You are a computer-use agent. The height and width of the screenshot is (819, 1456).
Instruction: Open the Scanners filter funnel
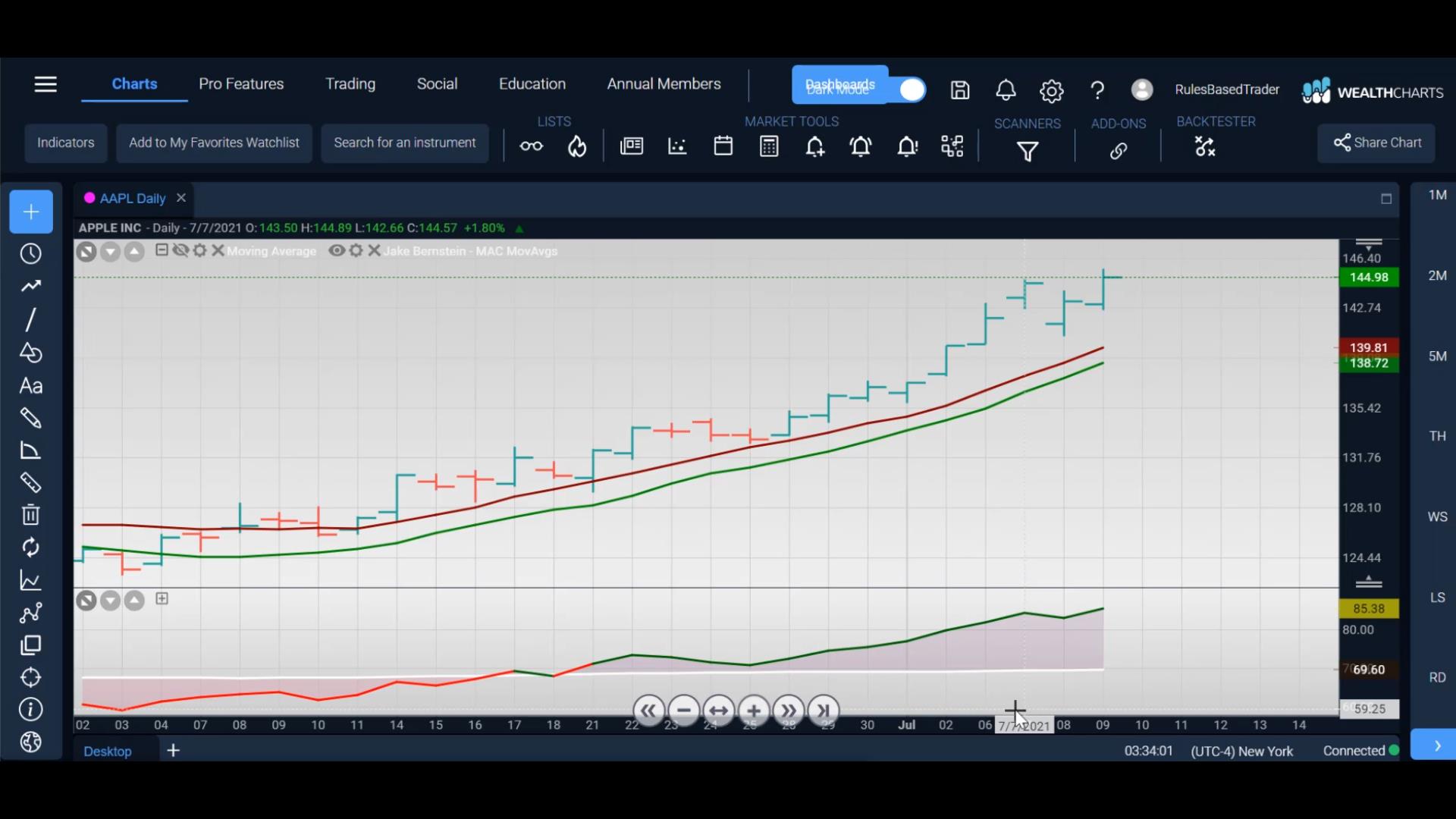tap(1028, 152)
